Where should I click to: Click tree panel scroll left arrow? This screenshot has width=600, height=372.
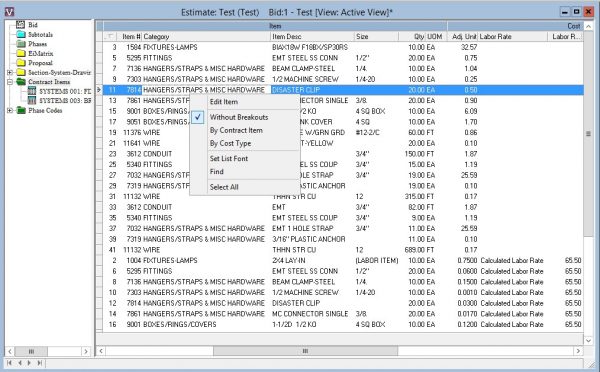click(10, 351)
